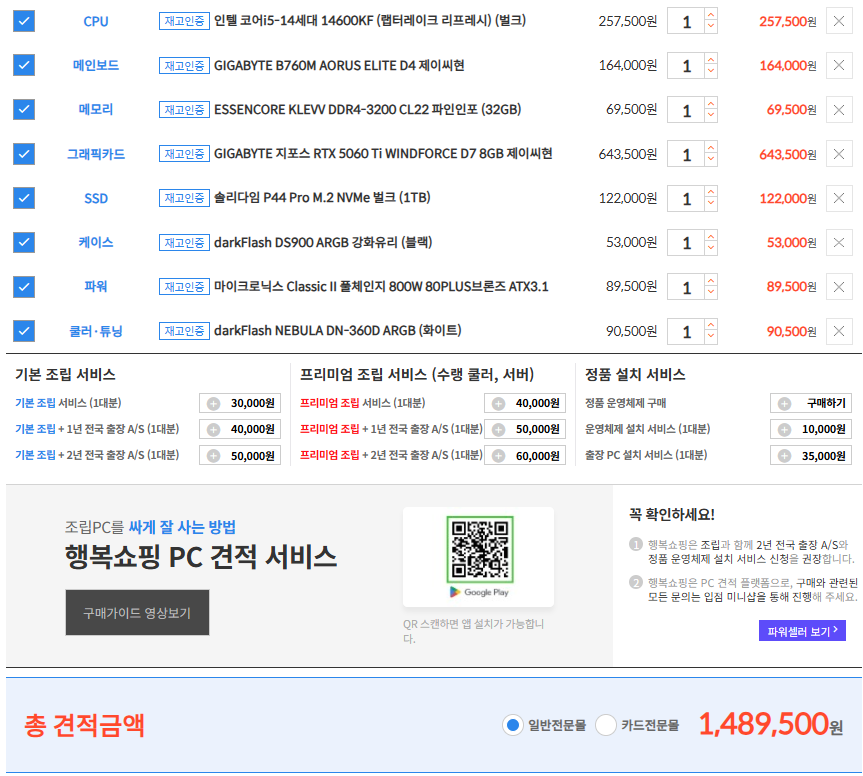The image size is (863, 776).
Task: Open GIGABYTE B760M AORUS ELITE product link
Action: pyautogui.click(x=339, y=65)
